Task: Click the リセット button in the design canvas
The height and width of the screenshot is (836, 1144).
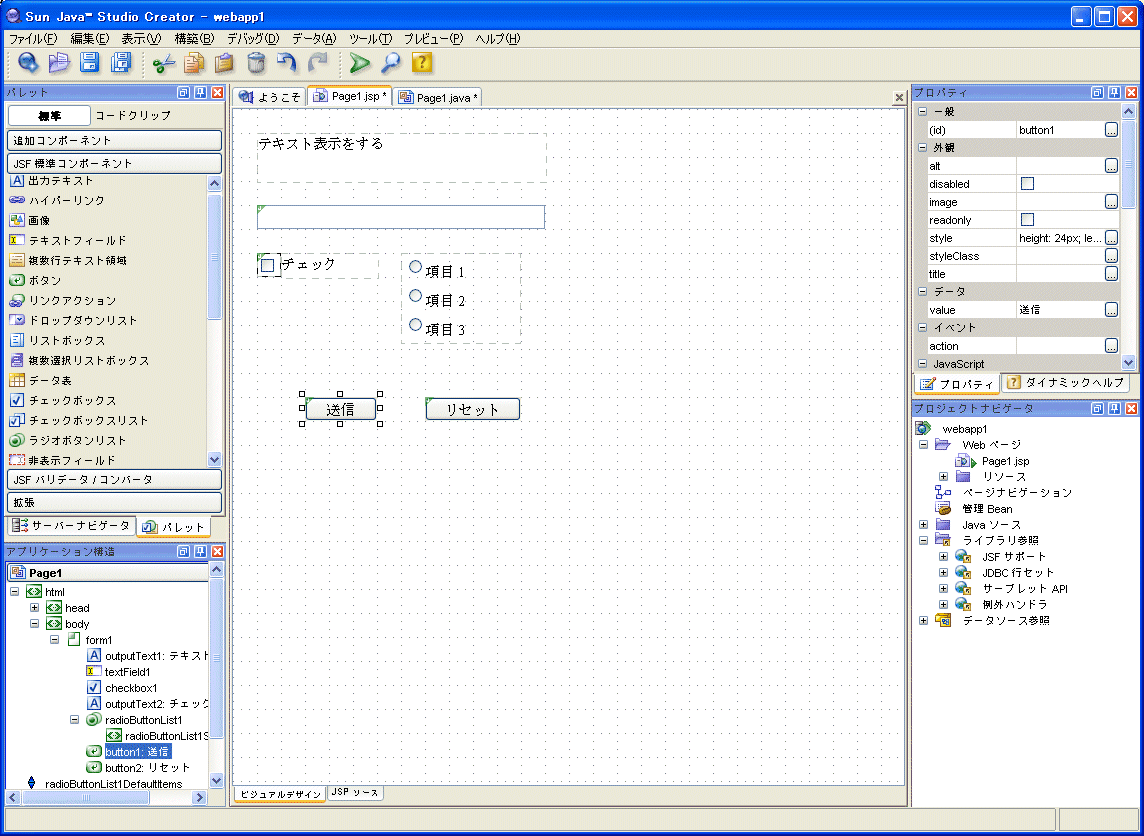Action: pos(472,409)
